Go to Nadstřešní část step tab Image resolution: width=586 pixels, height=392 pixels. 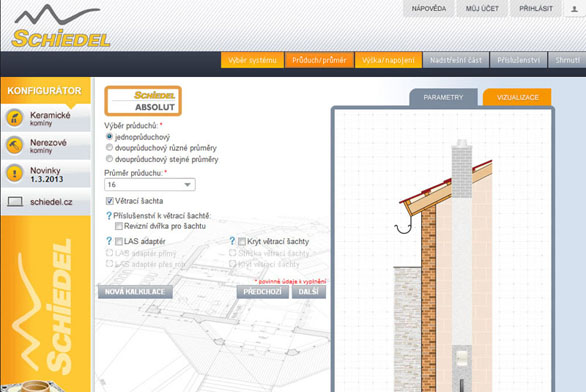coord(456,60)
